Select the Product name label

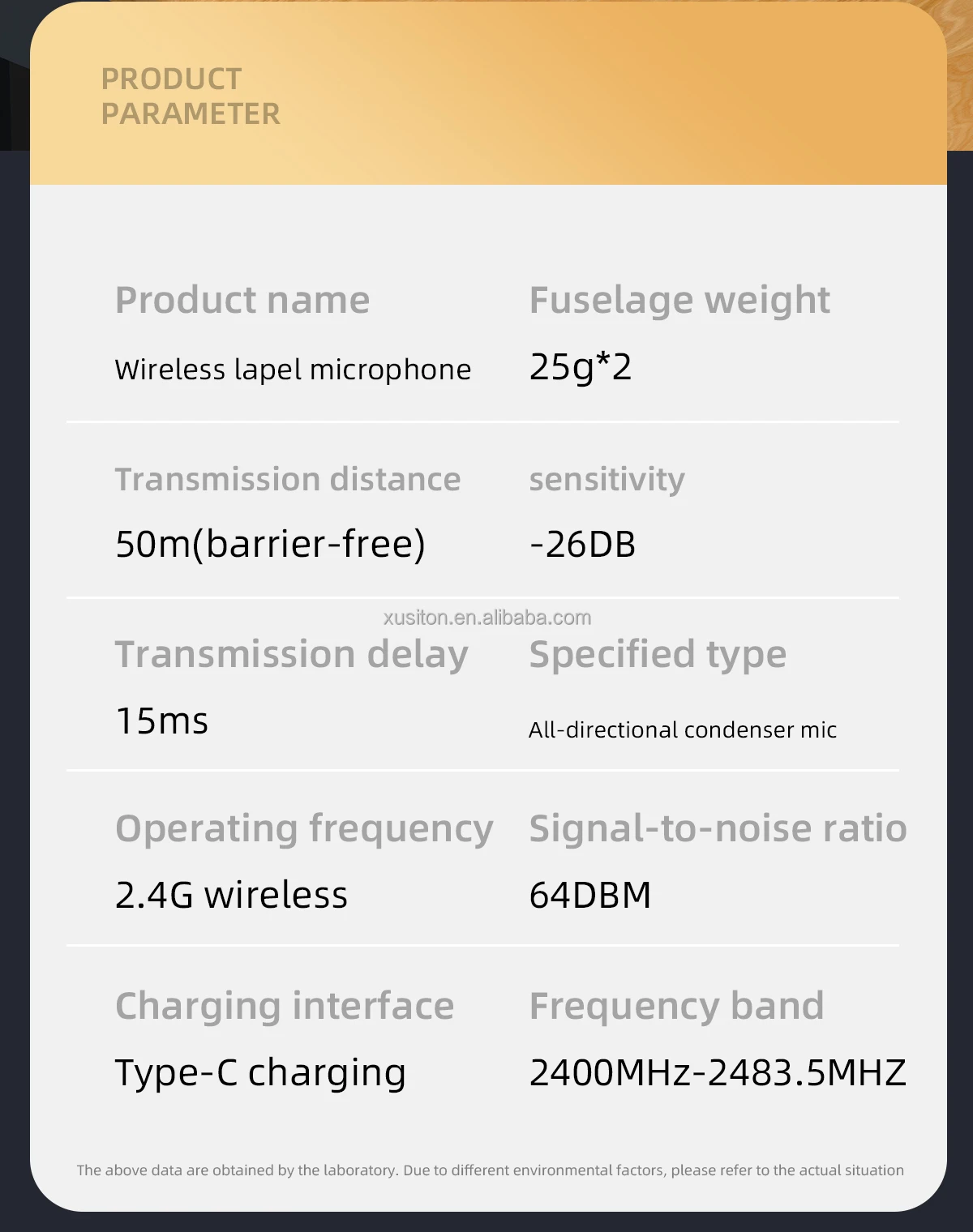click(242, 300)
